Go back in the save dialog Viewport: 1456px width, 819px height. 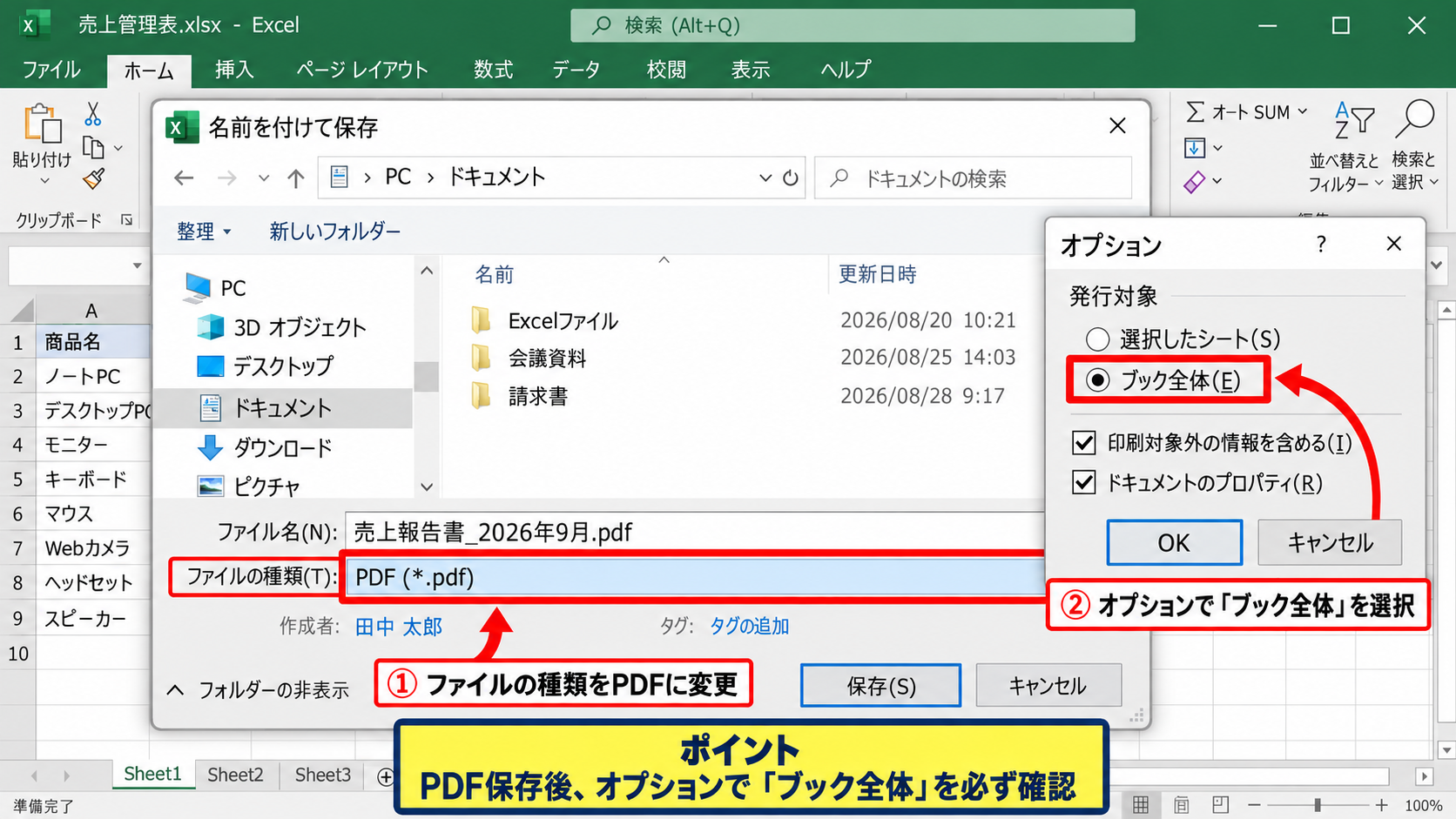[x=184, y=178]
